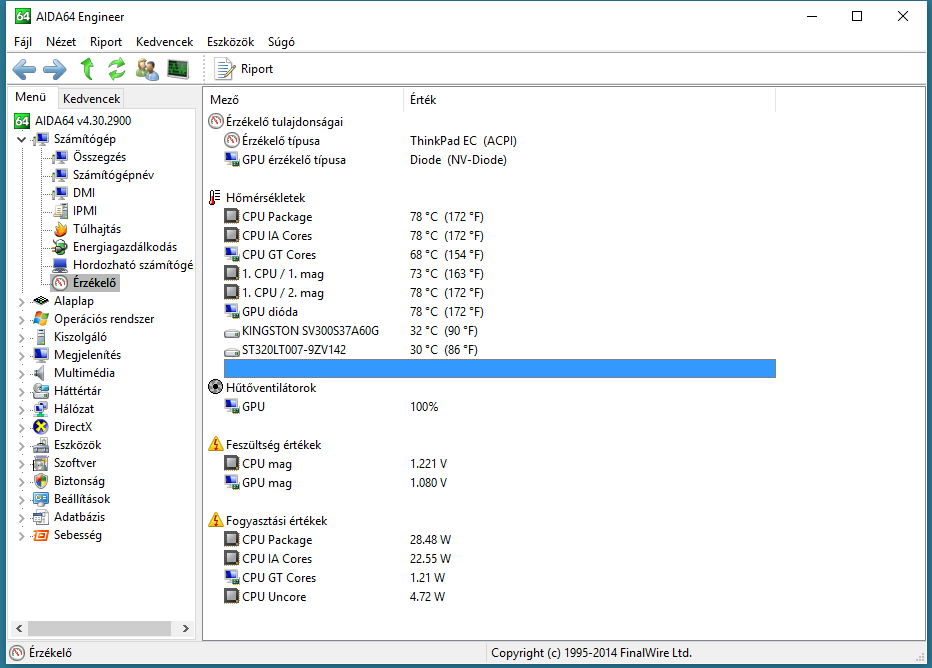Click the Eszközök devices icon
The image size is (932, 668).
[x=41, y=445]
